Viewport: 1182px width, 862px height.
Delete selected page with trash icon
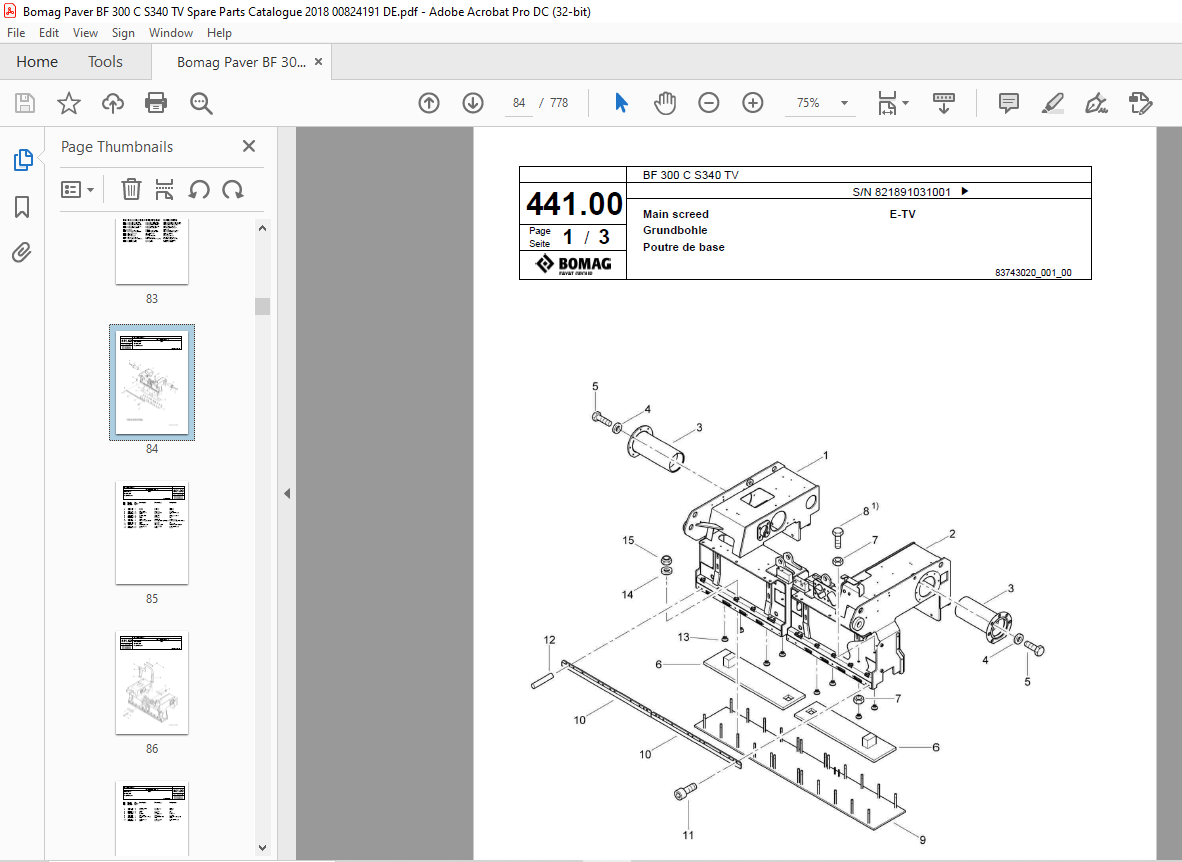coord(131,189)
